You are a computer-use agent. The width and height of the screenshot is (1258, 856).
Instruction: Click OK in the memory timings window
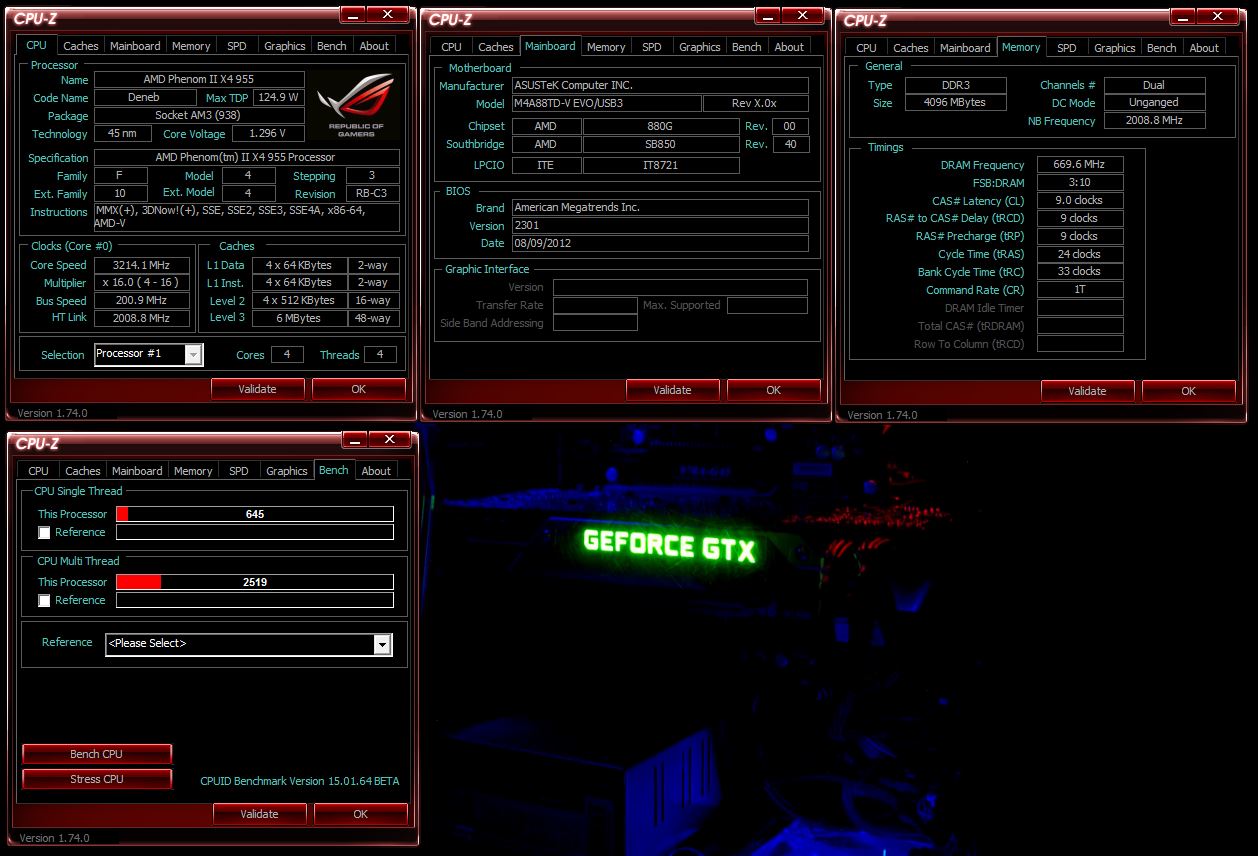pos(1189,391)
